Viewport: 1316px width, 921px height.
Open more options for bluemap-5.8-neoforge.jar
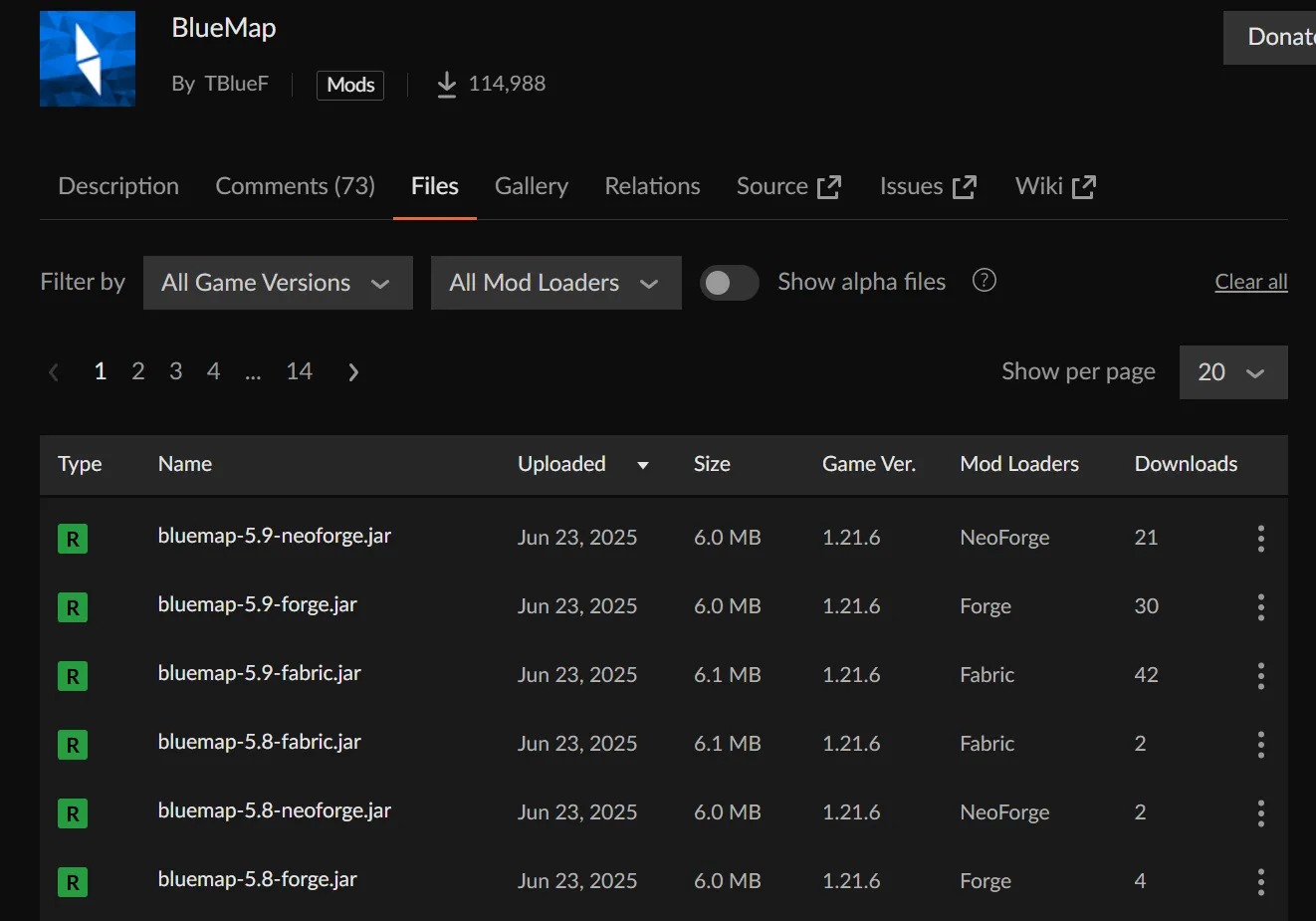tap(1261, 813)
